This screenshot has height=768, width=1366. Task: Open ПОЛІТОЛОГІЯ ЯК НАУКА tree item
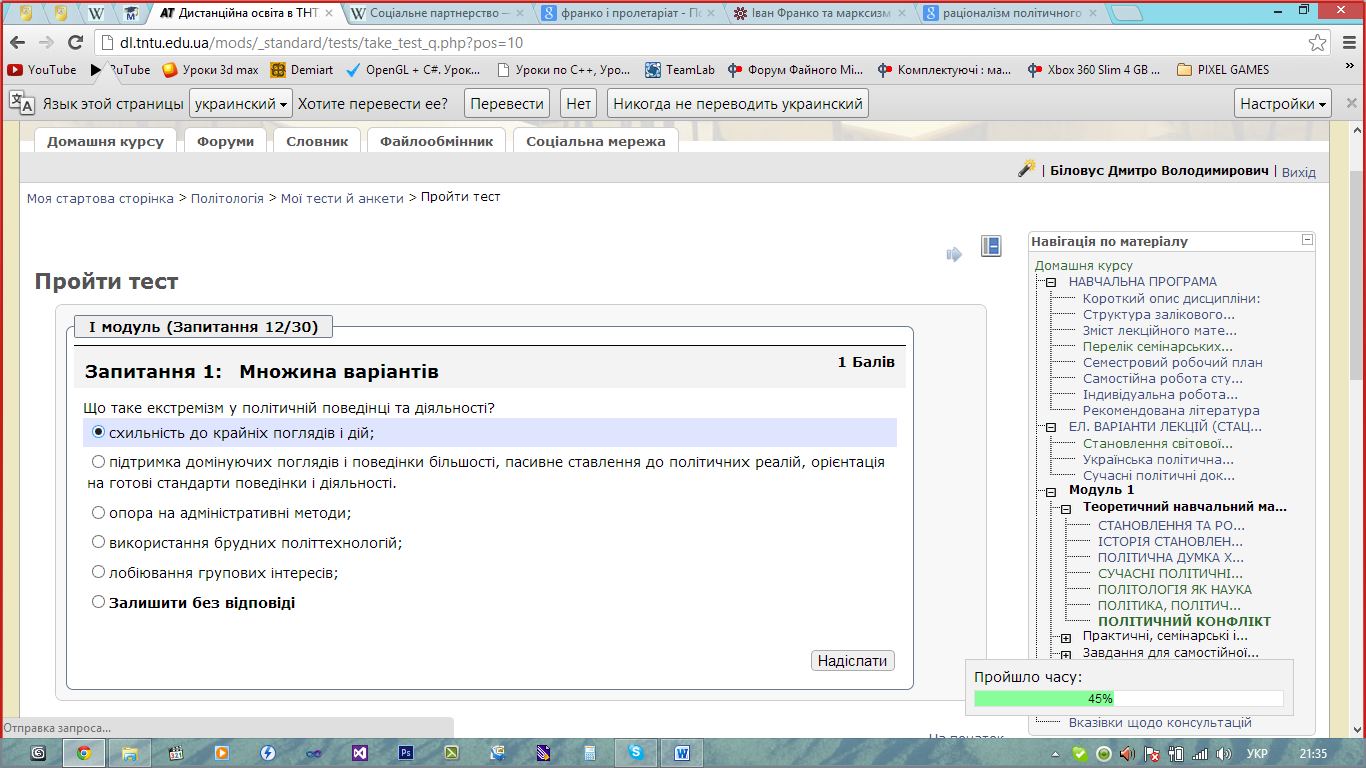pos(1175,590)
